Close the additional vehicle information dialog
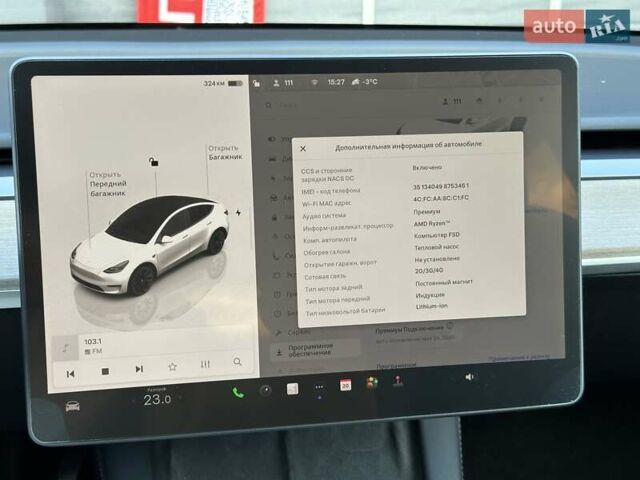The image size is (640, 480). point(303,149)
